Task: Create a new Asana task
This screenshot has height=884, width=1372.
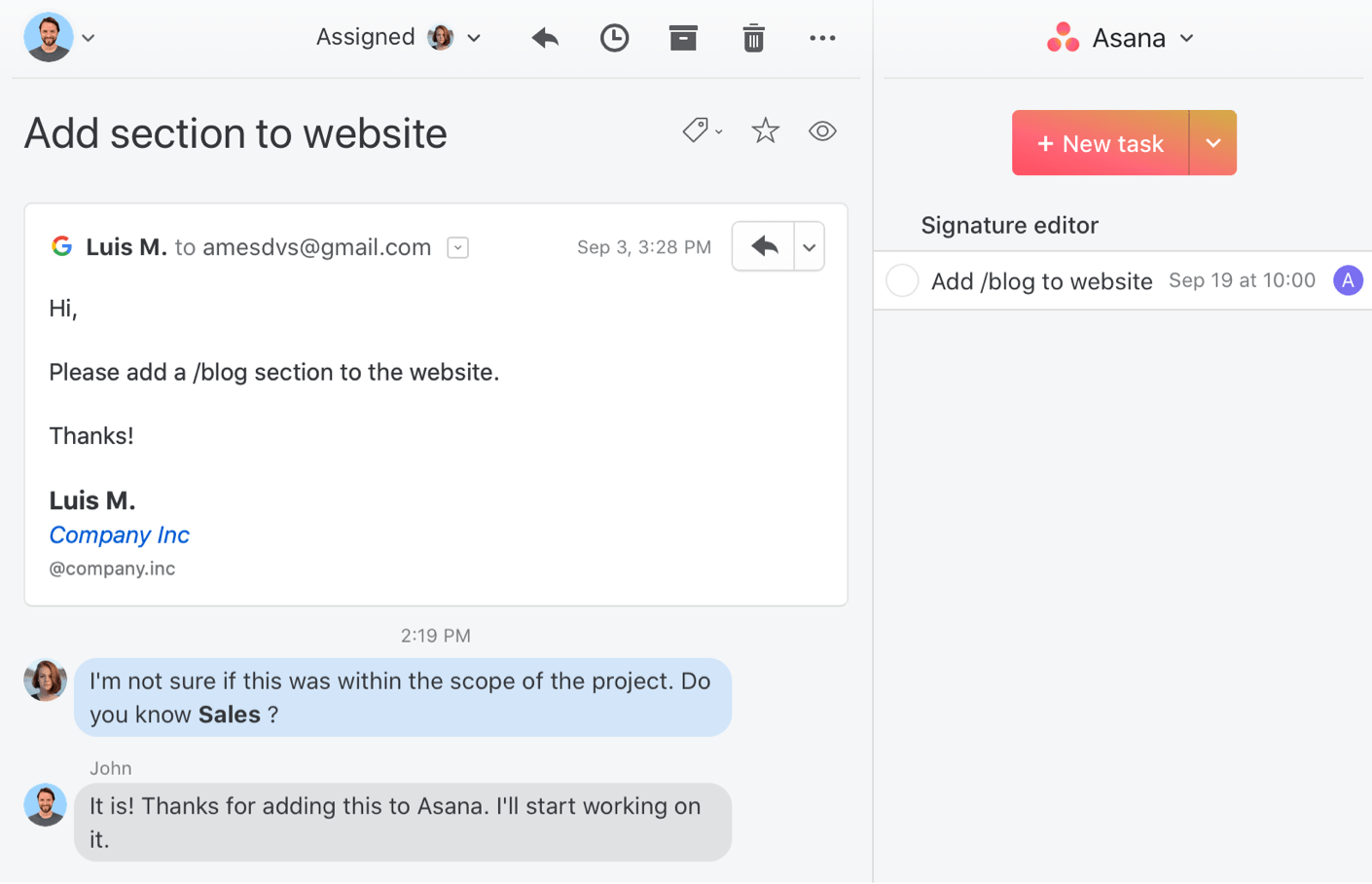Action: point(1101,143)
